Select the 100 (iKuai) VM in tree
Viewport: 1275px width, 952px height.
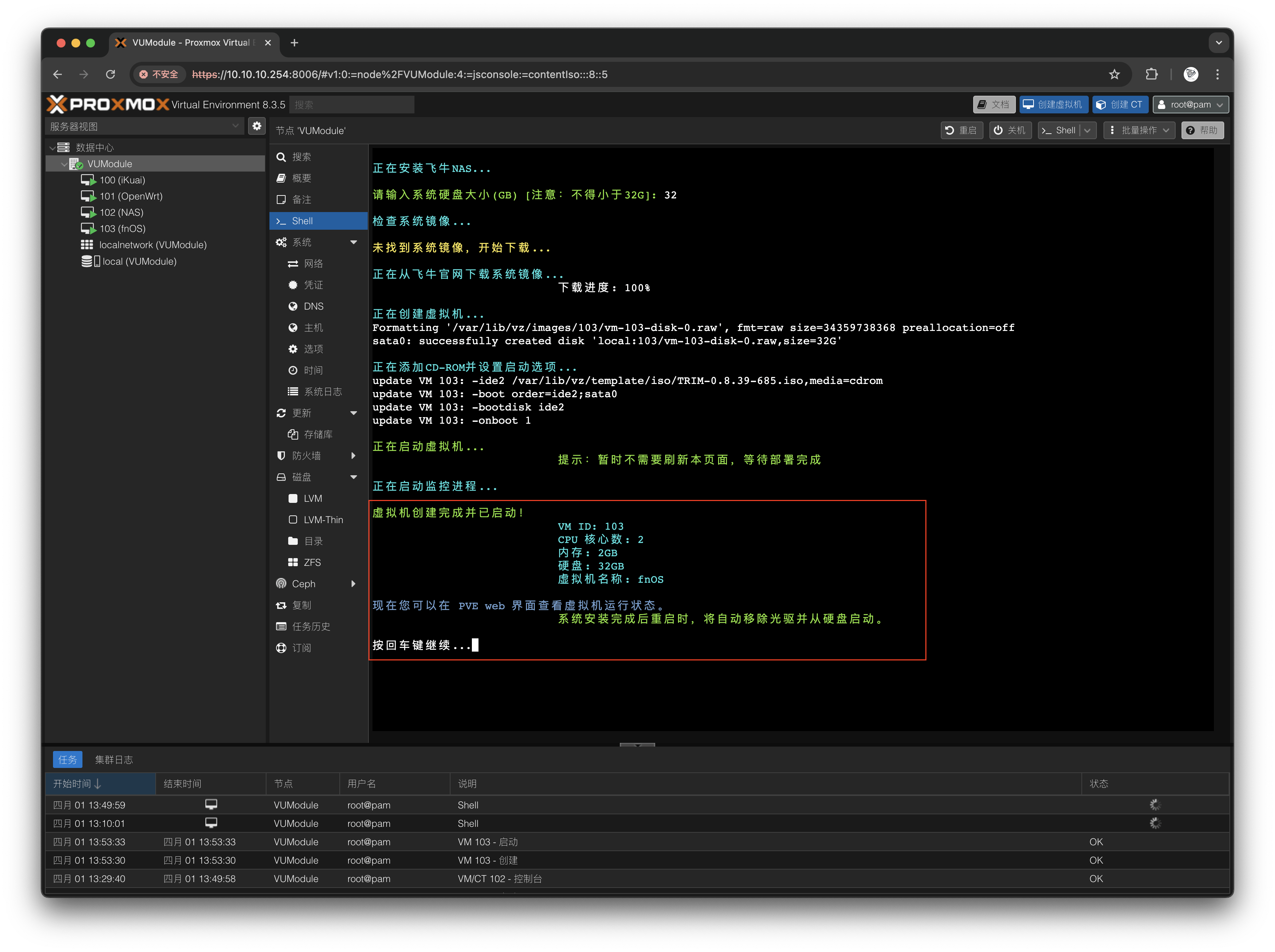(122, 180)
